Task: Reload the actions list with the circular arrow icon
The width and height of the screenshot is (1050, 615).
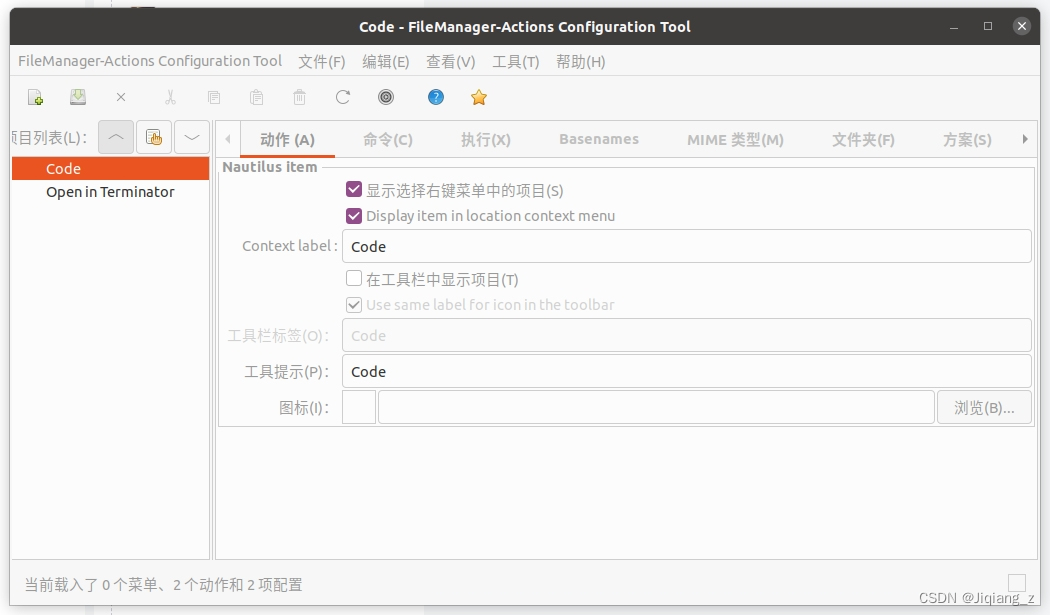Action: tap(342, 97)
